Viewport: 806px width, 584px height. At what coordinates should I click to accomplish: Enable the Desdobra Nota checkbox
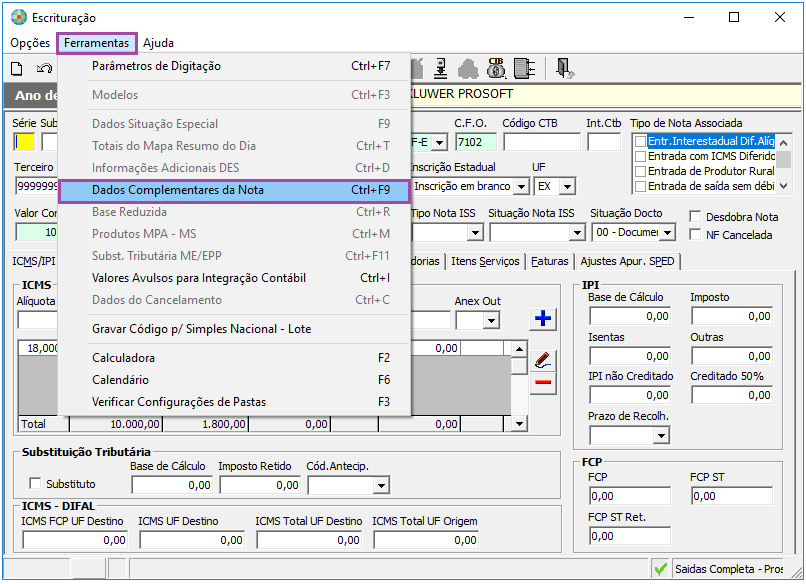[695, 216]
